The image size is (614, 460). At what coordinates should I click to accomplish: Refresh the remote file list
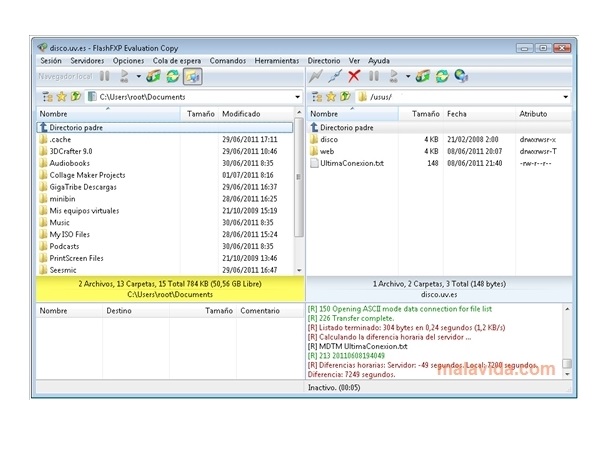(x=442, y=76)
